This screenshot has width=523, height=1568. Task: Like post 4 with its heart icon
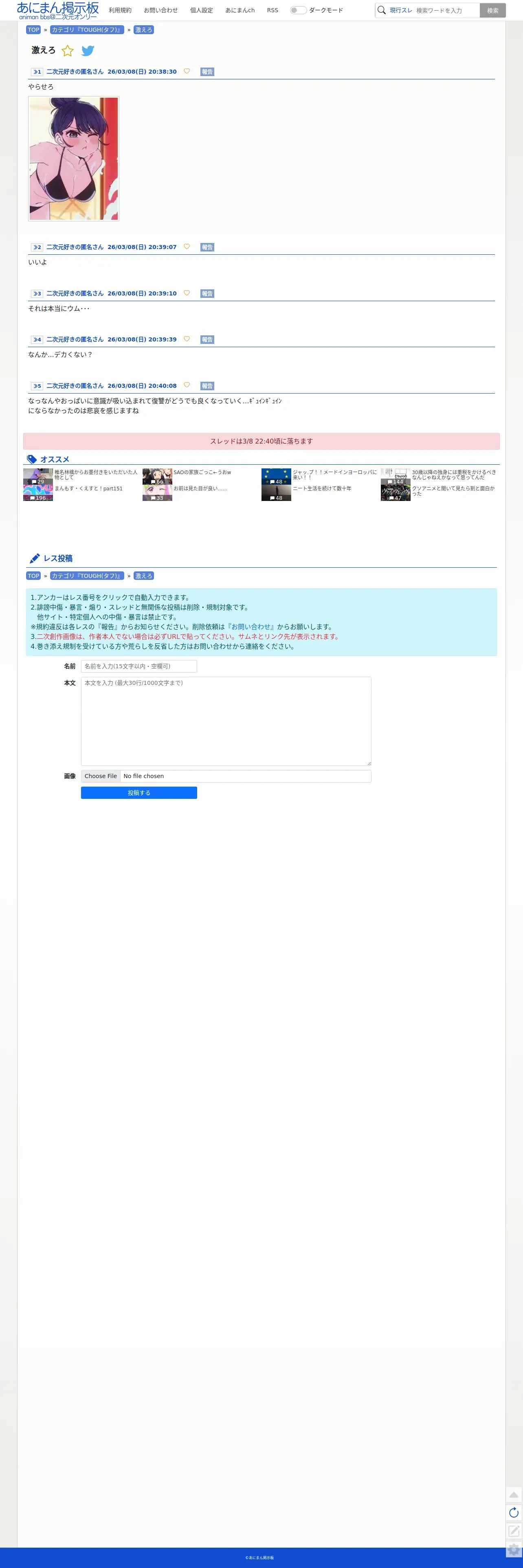click(187, 339)
